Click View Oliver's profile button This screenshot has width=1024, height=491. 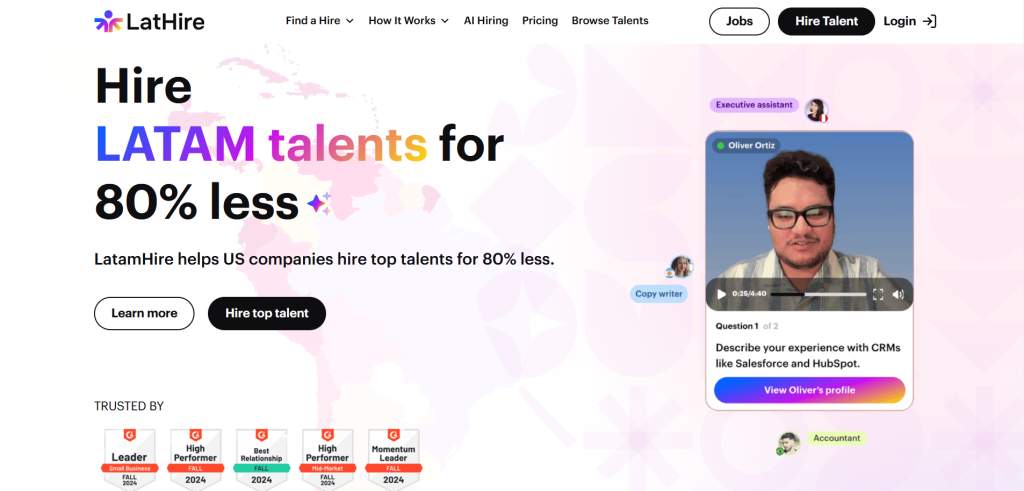click(x=809, y=390)
